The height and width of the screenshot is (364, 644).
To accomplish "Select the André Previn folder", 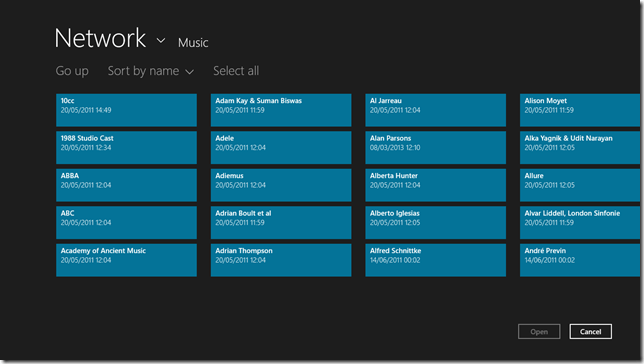I will 580,260.
